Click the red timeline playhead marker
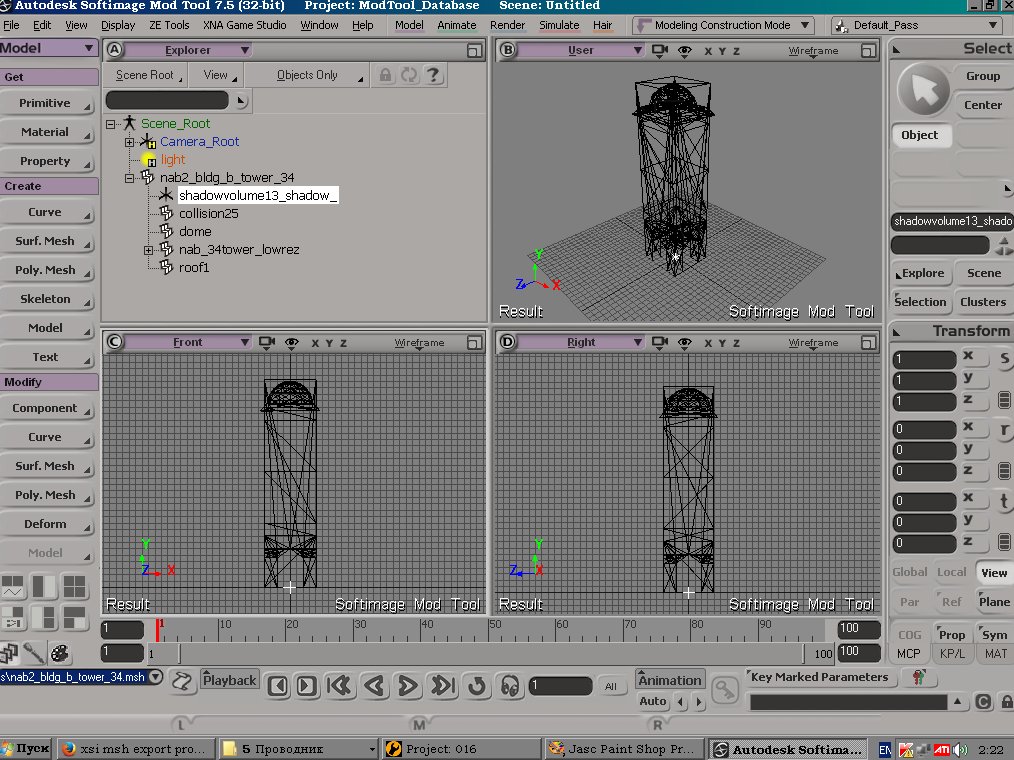Image resolution: width=1014 pixels, height=760 pixels. 158,630
